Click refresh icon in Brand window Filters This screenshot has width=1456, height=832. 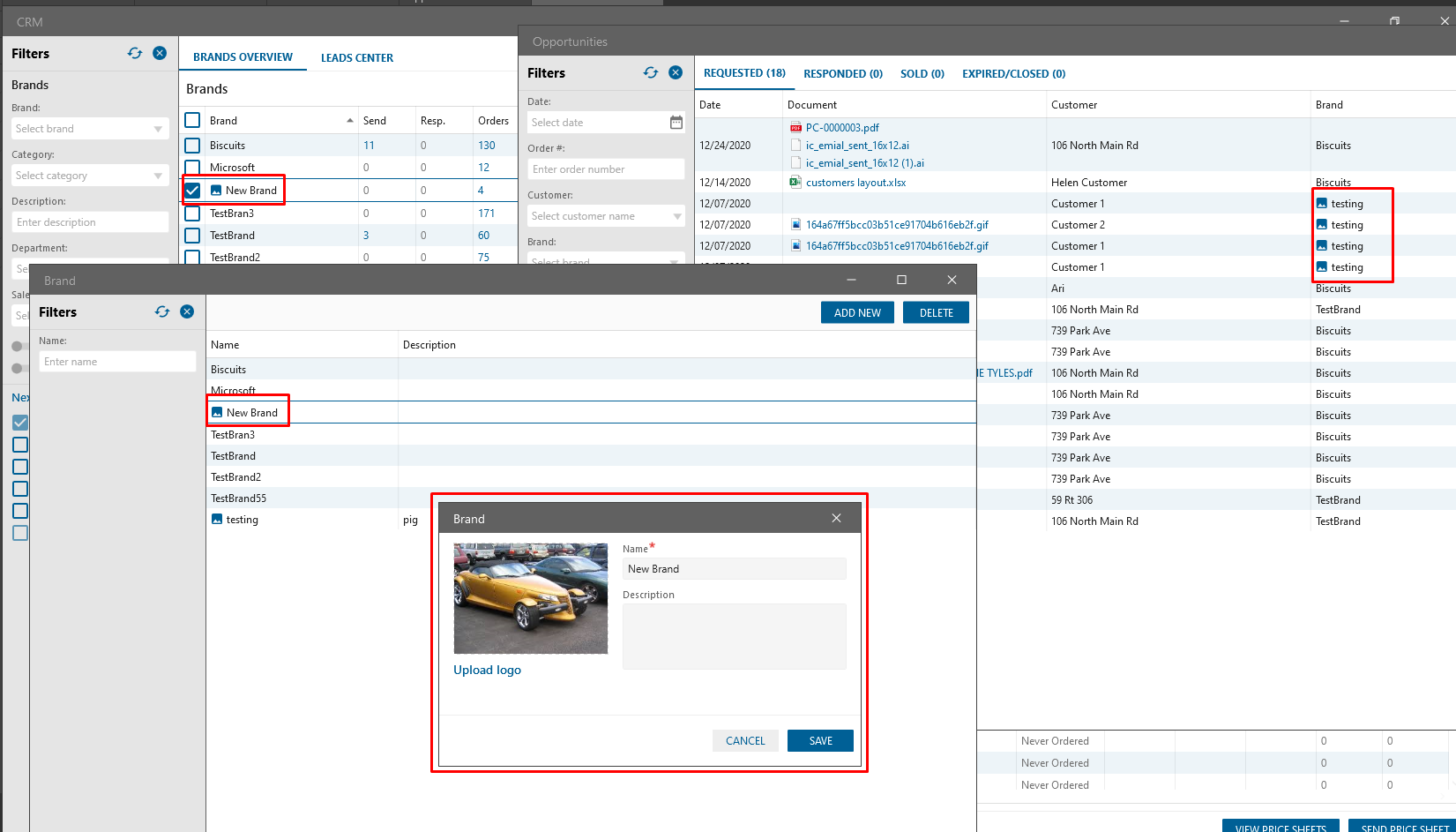(x=162, y=312)
